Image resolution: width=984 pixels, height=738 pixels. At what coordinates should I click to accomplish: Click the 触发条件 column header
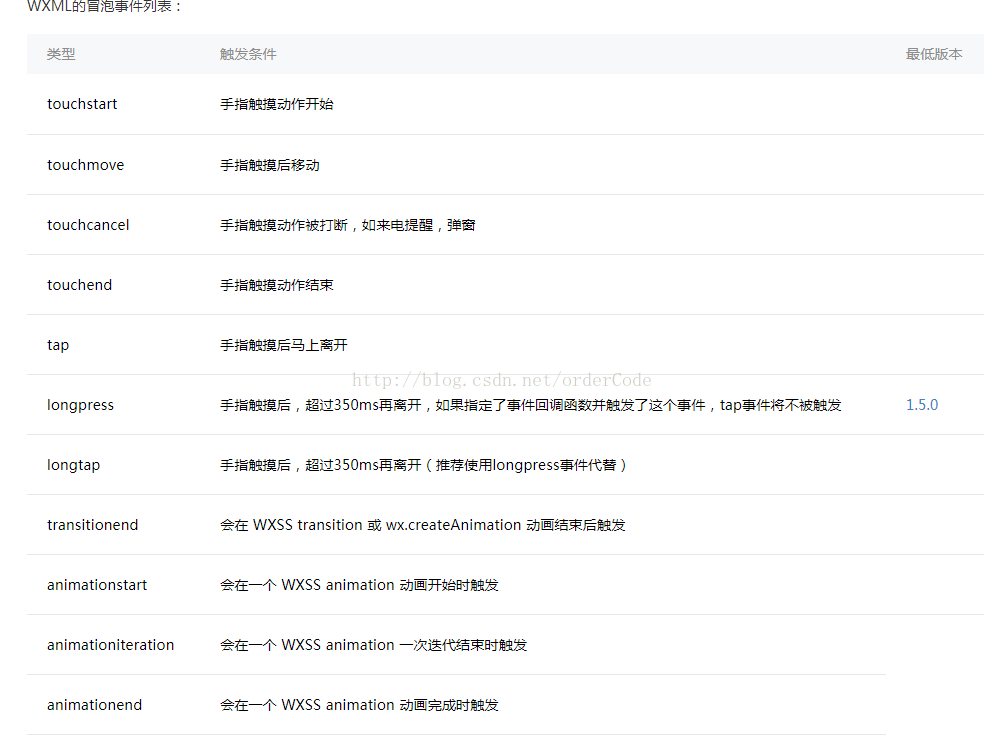tap(248, 54)
